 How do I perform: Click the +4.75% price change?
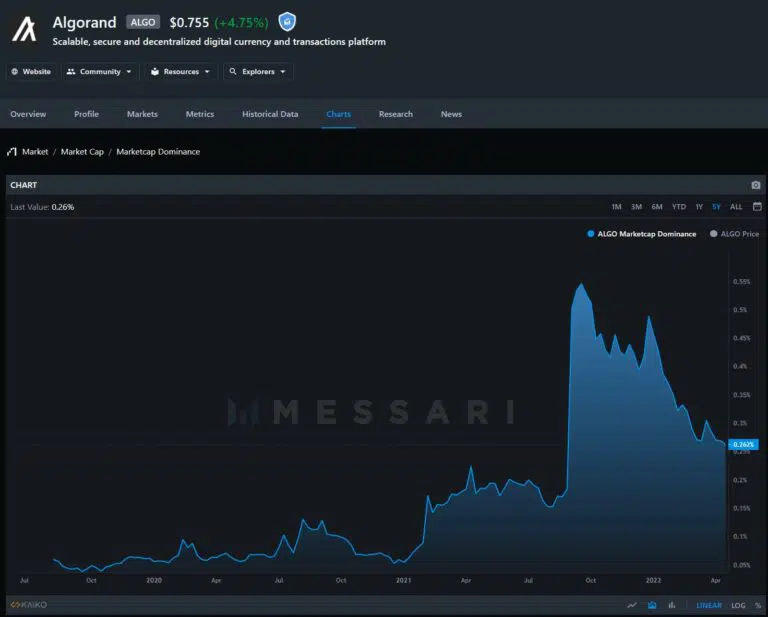click(241, 23)
